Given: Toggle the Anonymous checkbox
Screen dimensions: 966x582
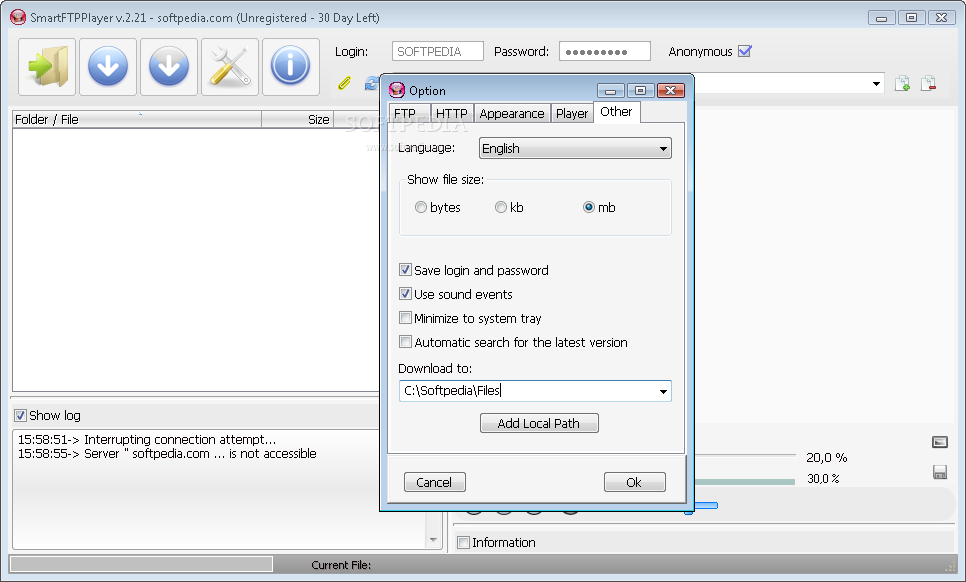Looking at the screenshot, I should pos(745,51).
